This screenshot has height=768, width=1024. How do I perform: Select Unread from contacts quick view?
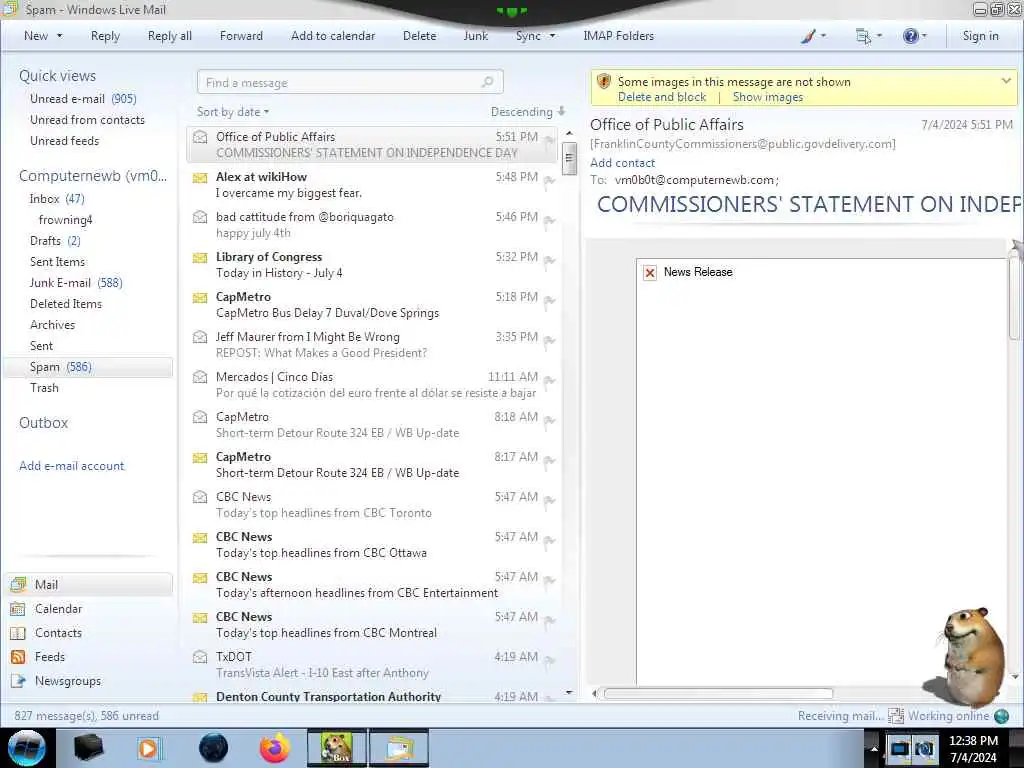[x=88, y=120]
